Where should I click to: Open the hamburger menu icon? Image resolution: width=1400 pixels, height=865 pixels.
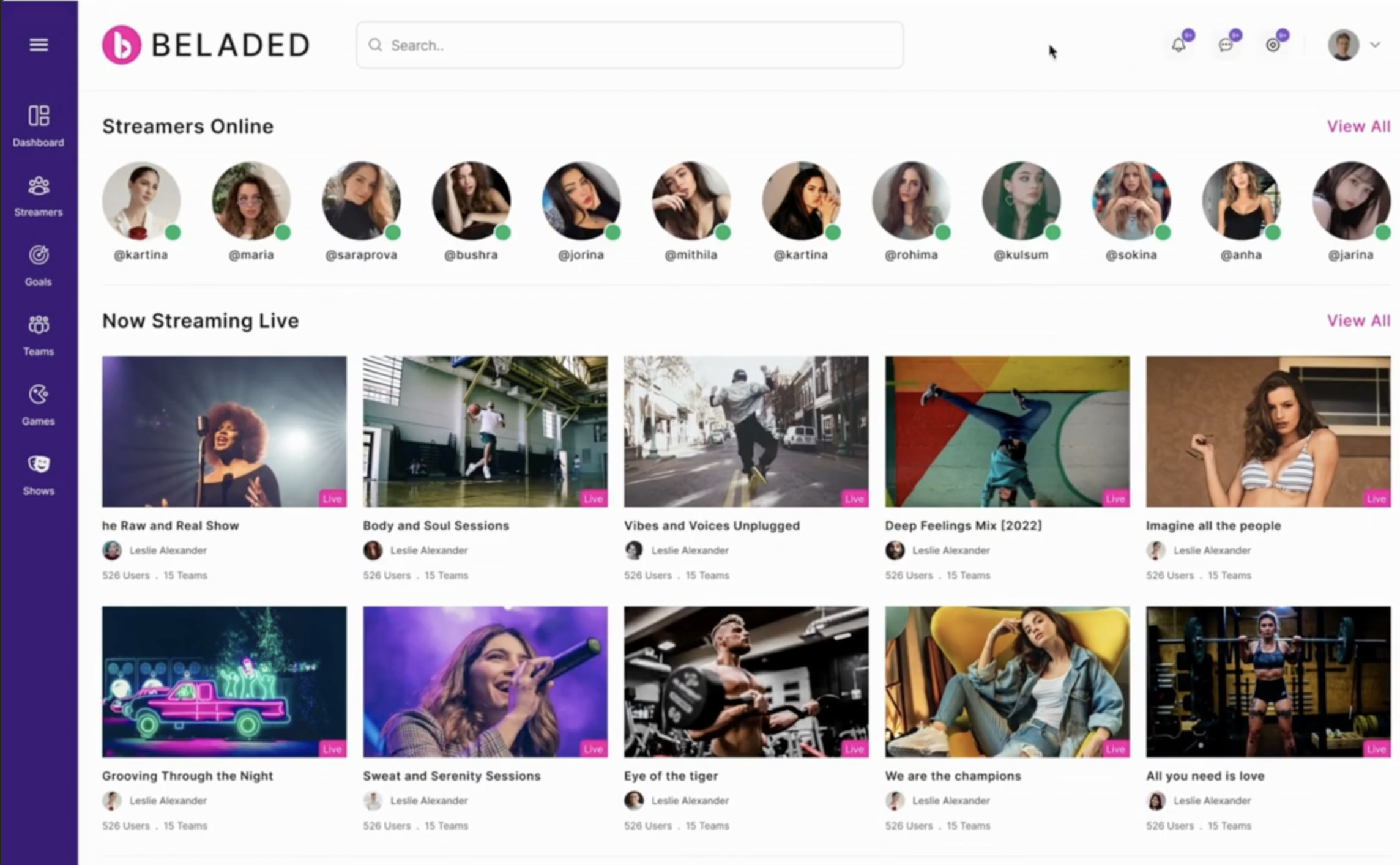click(39, 45)
